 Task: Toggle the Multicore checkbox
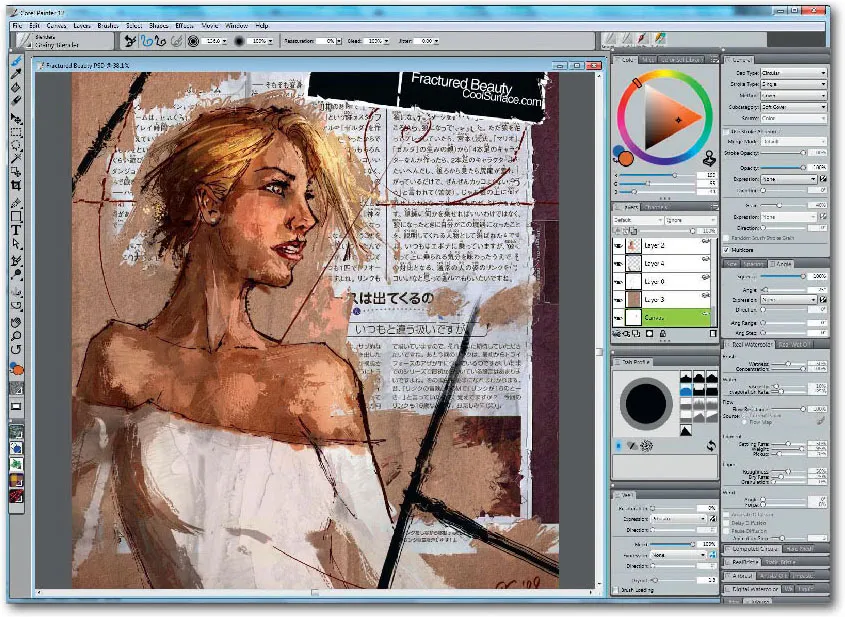click(x=726, y=250)
